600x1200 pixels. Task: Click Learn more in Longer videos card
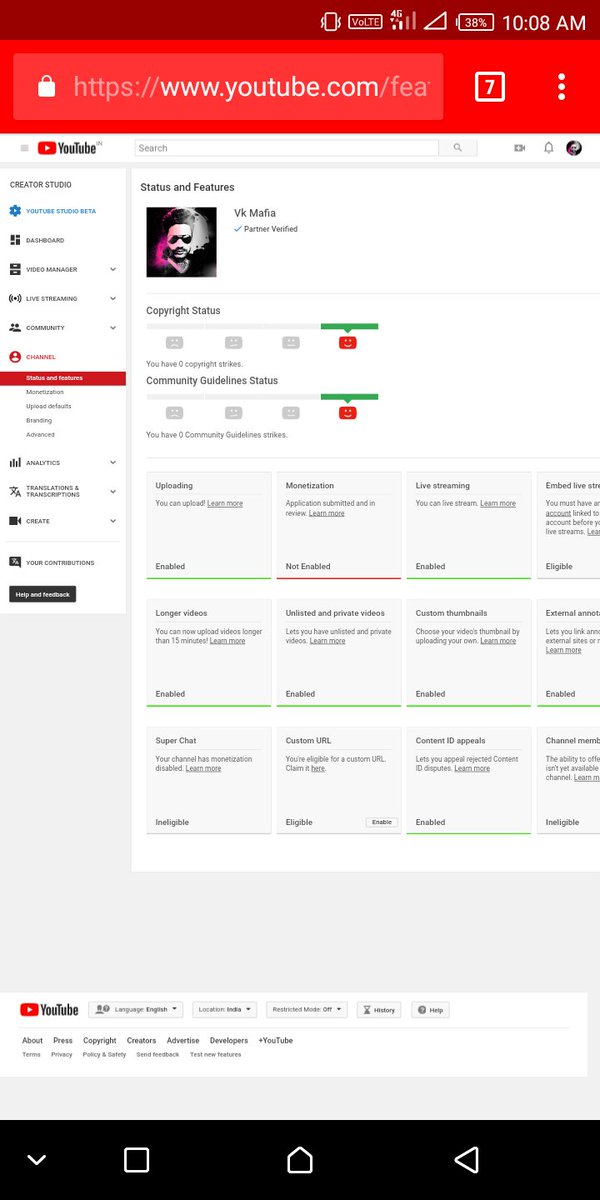click(227, 641)
